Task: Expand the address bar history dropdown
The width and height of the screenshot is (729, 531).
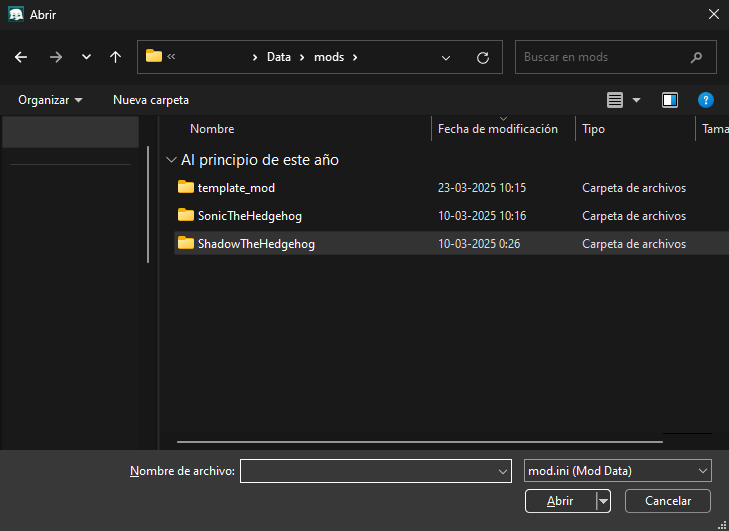Action: coord(446,57)
